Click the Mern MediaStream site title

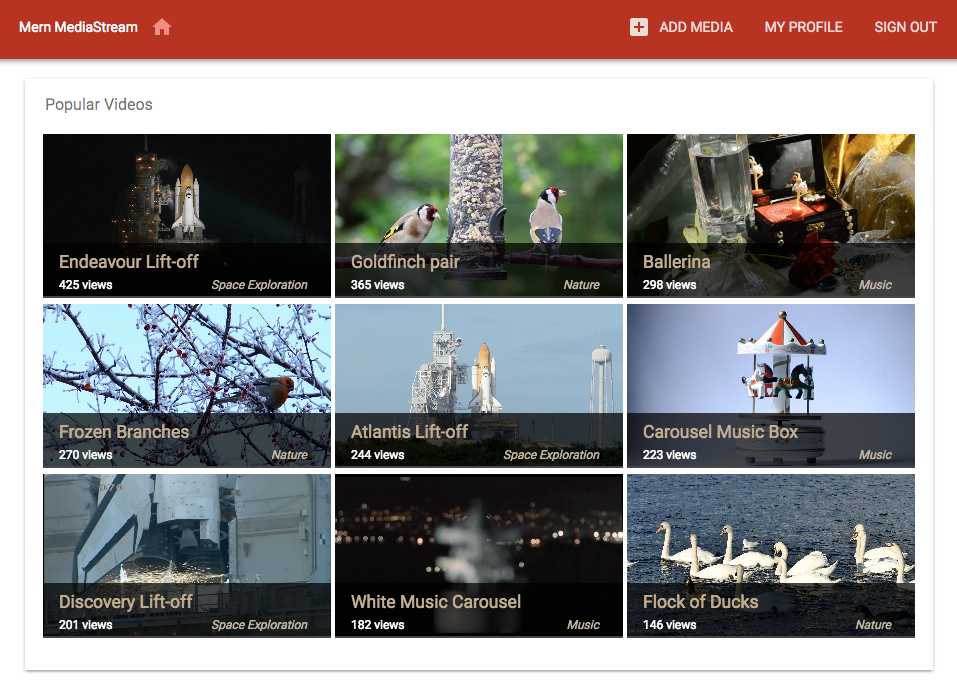[78, 28]
